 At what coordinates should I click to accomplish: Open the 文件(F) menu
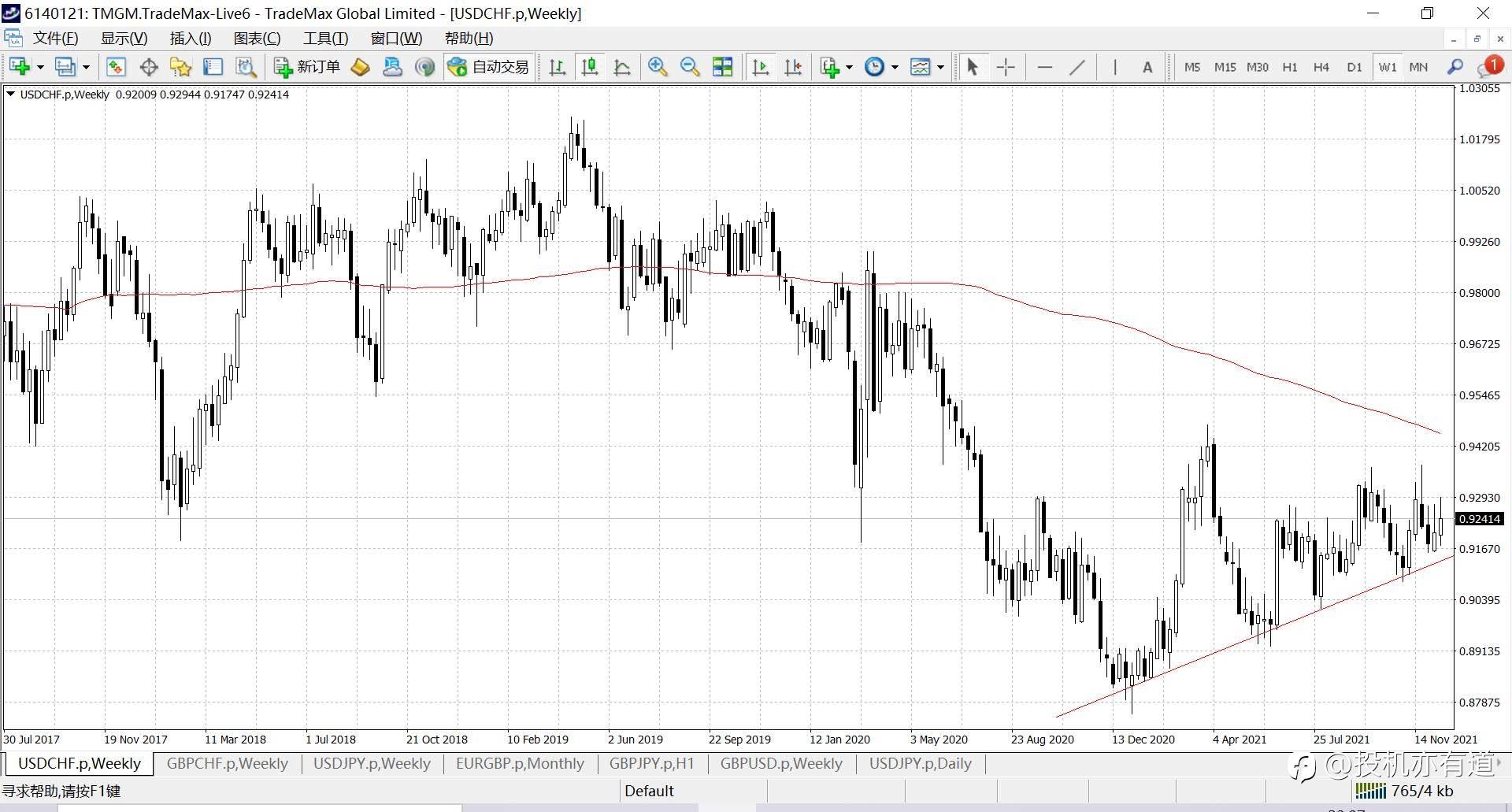55,39
